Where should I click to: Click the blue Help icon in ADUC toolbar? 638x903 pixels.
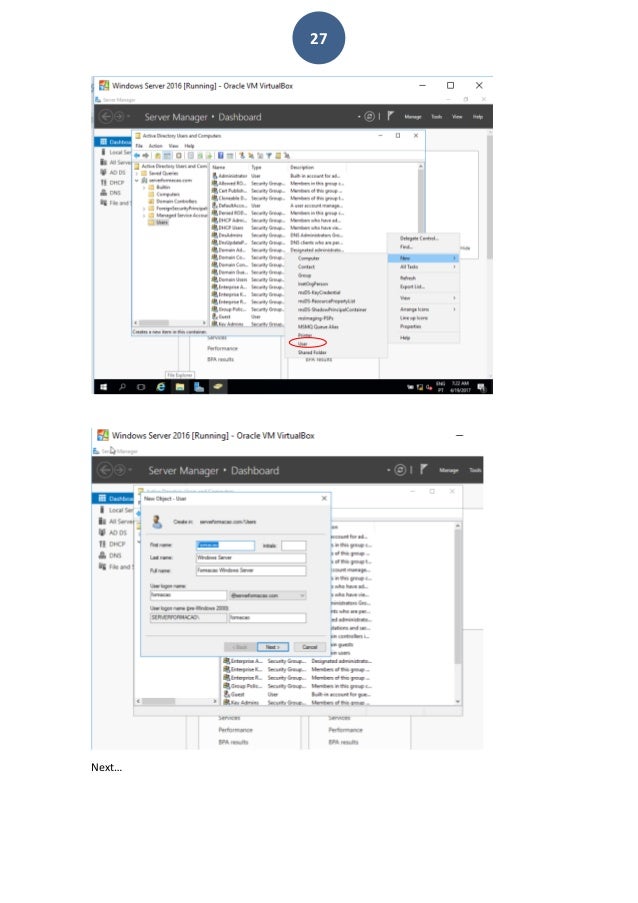coord(221,155)
